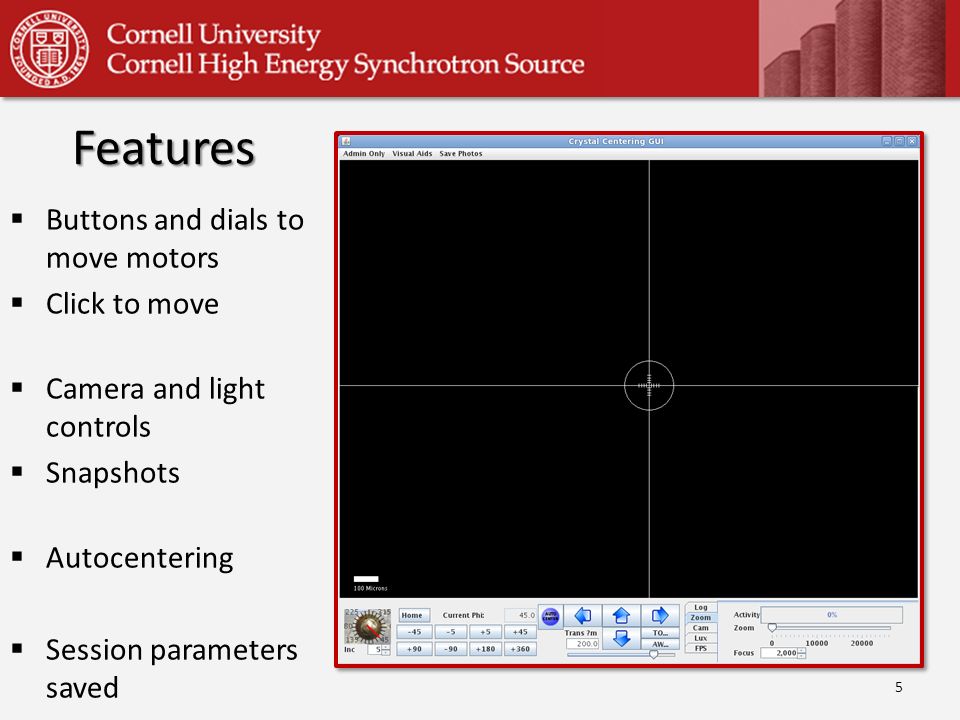The height and width of the screenshot is (720, 960).
Task: Click the slide number 5
Action: pos(899,687)
